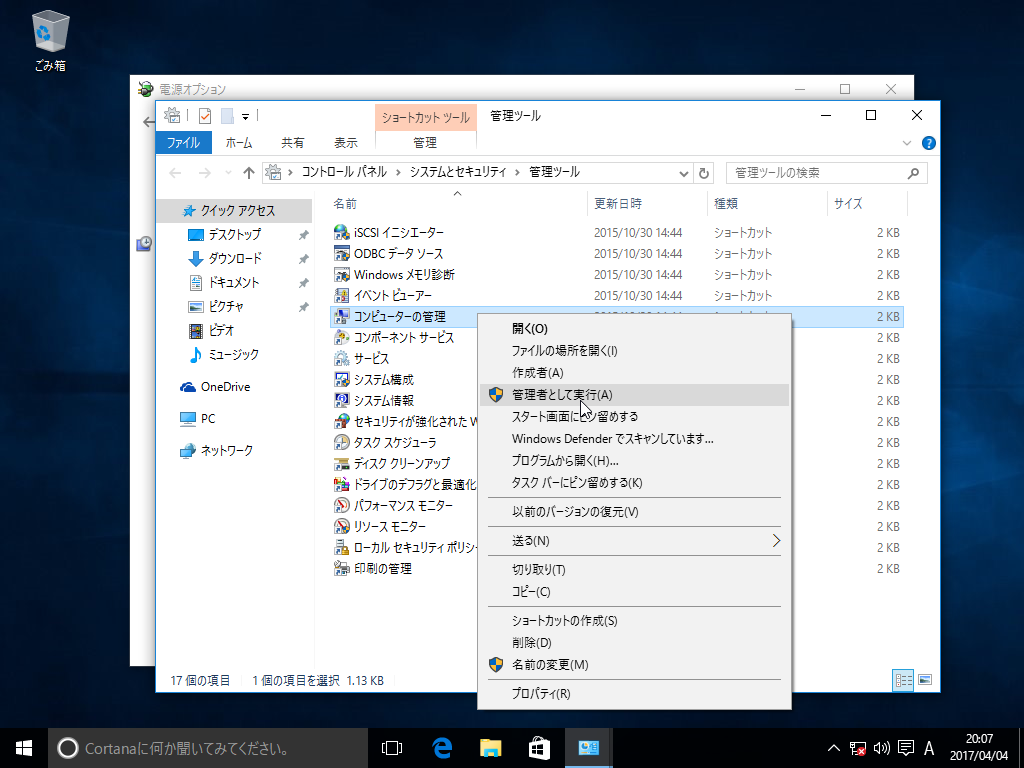Open Microsoft Edge from the taskbar
This screenshot has width=1024, height=768.
tap(442, 748)
